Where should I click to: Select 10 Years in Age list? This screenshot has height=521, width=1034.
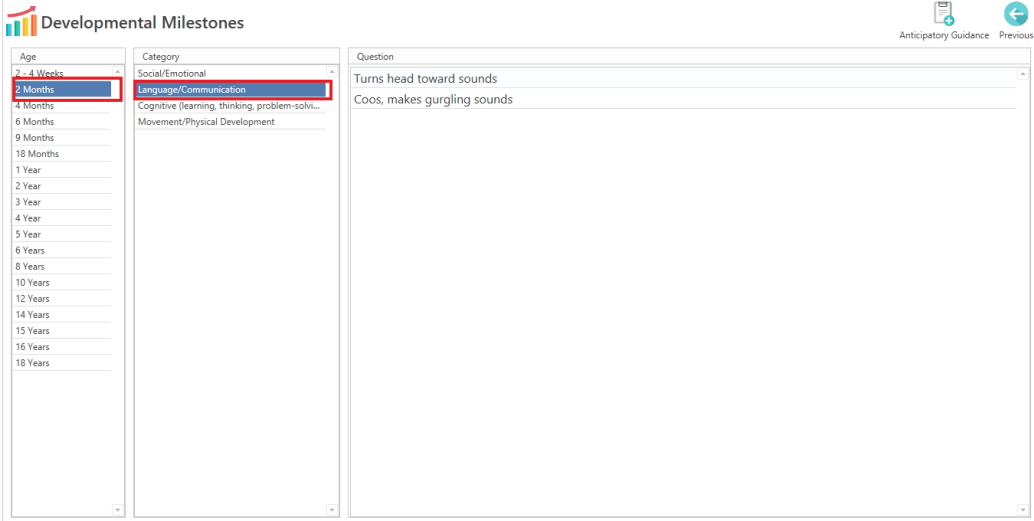tap(62, 282)
